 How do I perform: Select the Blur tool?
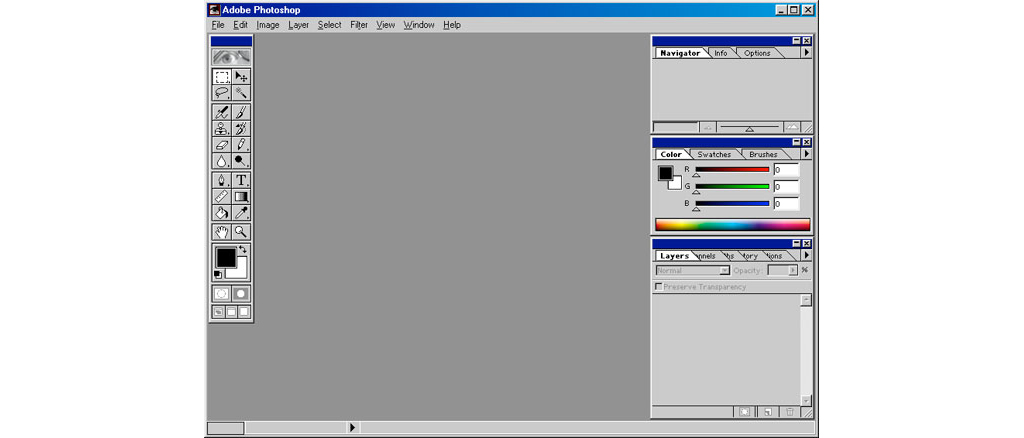[x=222, y=161]
